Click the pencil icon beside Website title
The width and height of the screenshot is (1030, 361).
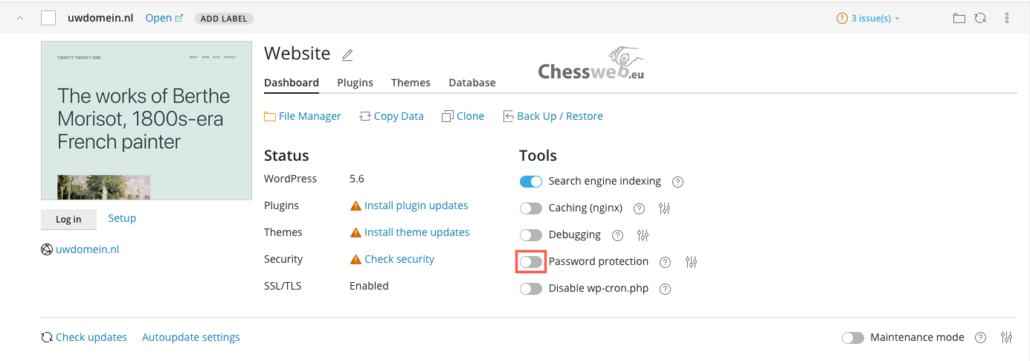347,55
